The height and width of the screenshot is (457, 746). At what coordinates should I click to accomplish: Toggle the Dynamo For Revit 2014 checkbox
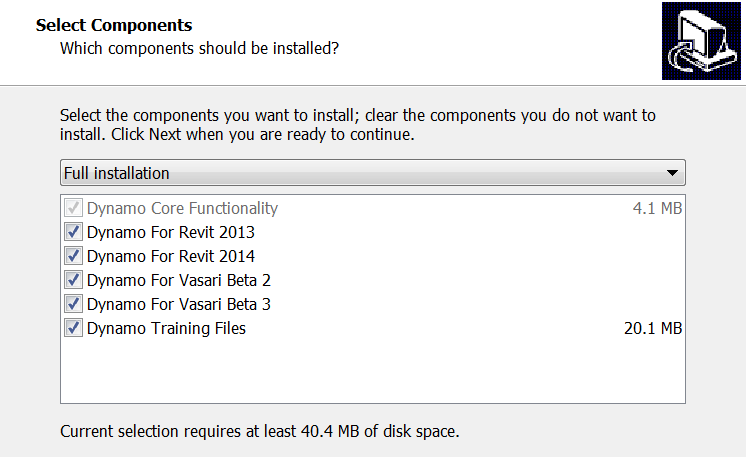pos(73,256)
